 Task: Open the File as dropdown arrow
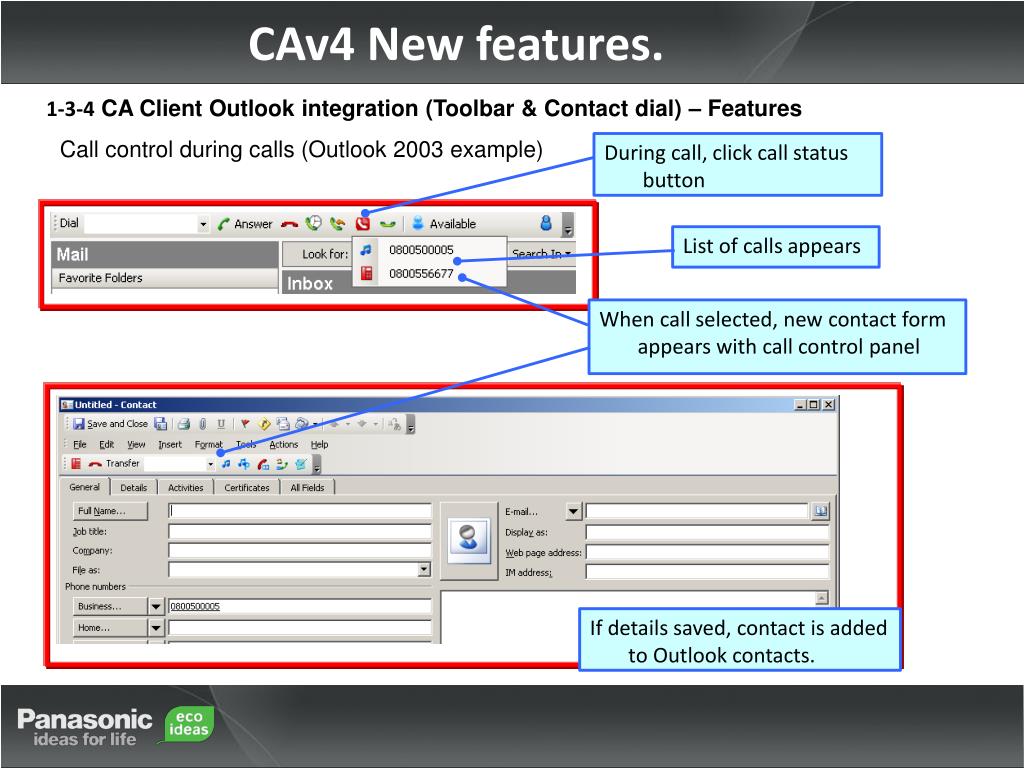424,570
